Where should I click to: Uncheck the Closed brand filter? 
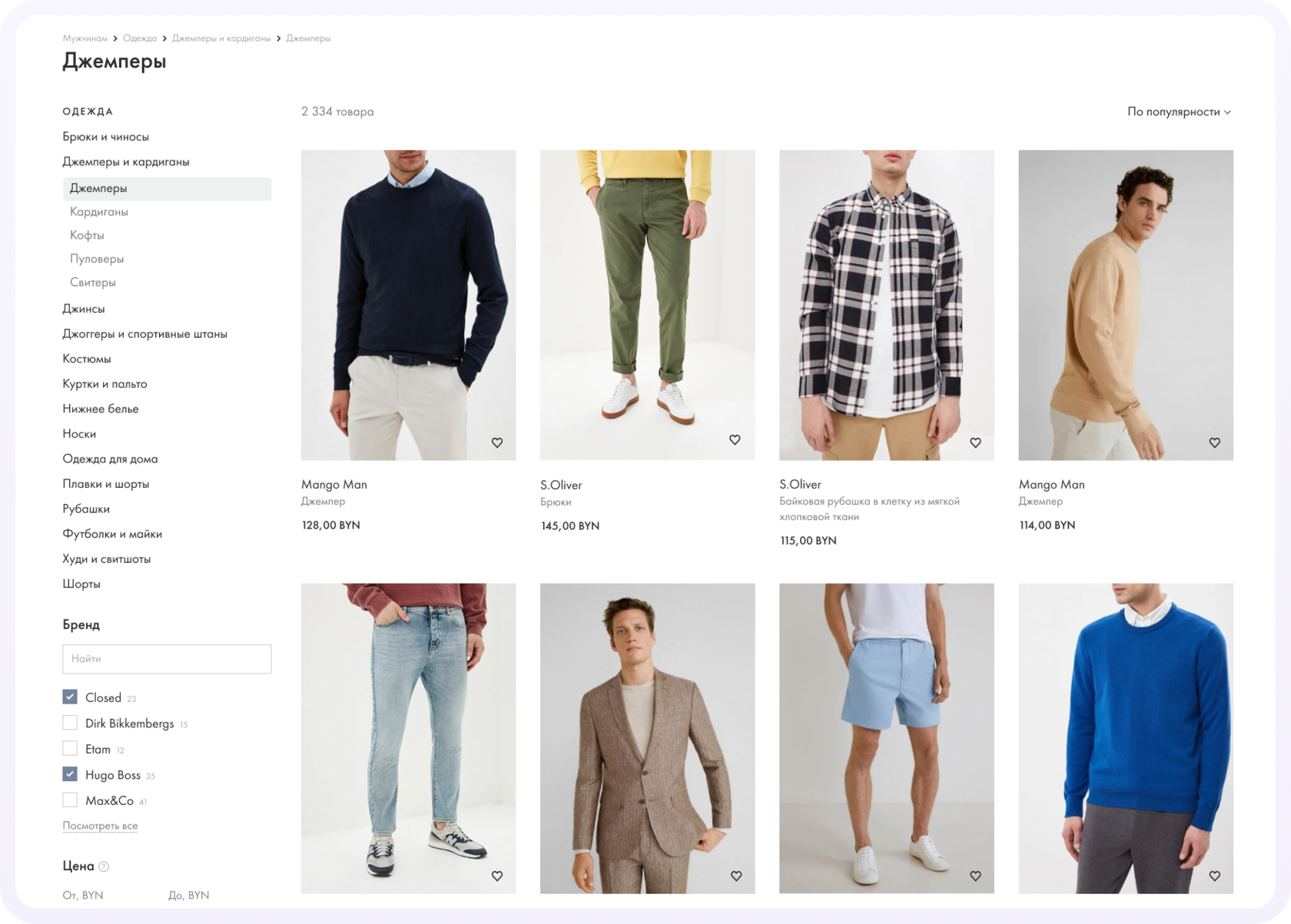[70, 697]
